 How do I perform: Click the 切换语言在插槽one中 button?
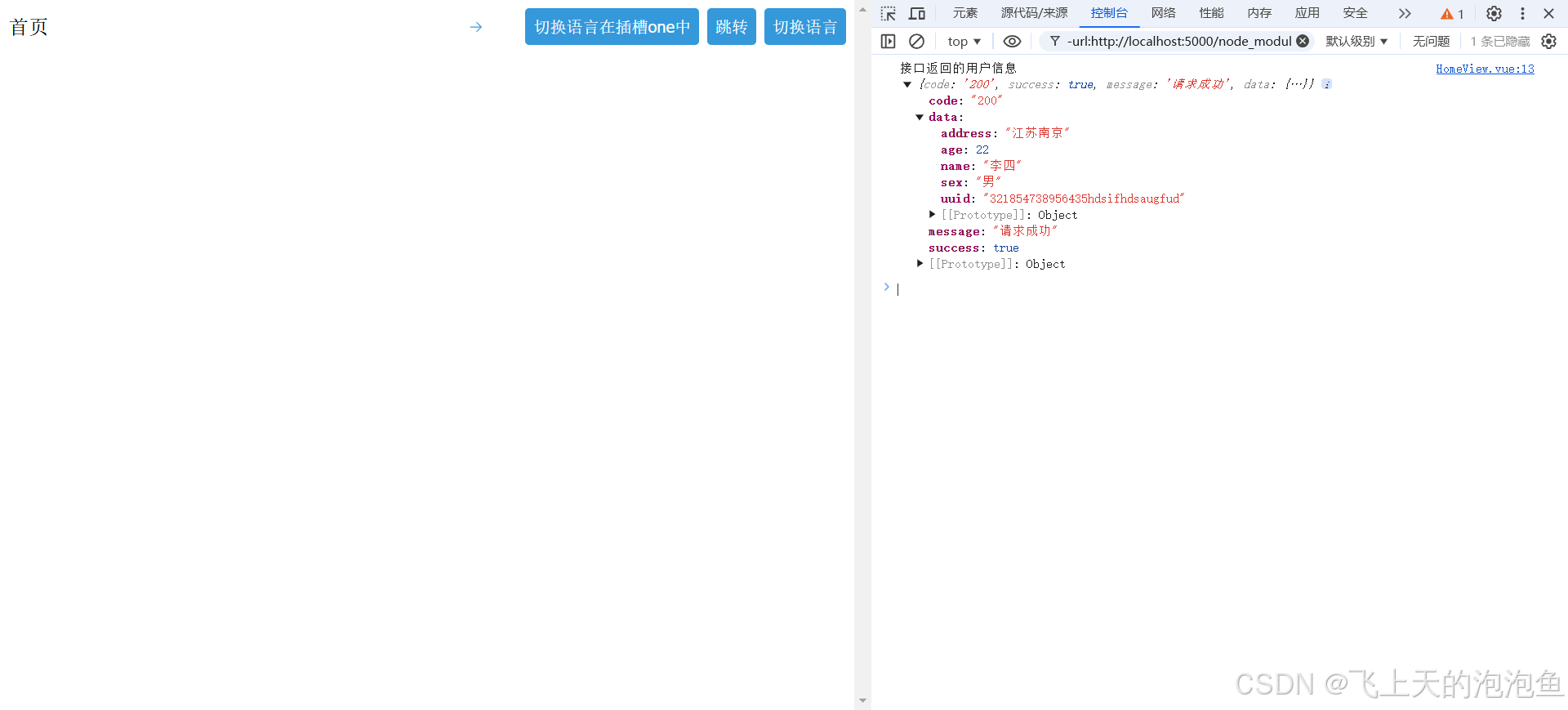tap(612, 27)
